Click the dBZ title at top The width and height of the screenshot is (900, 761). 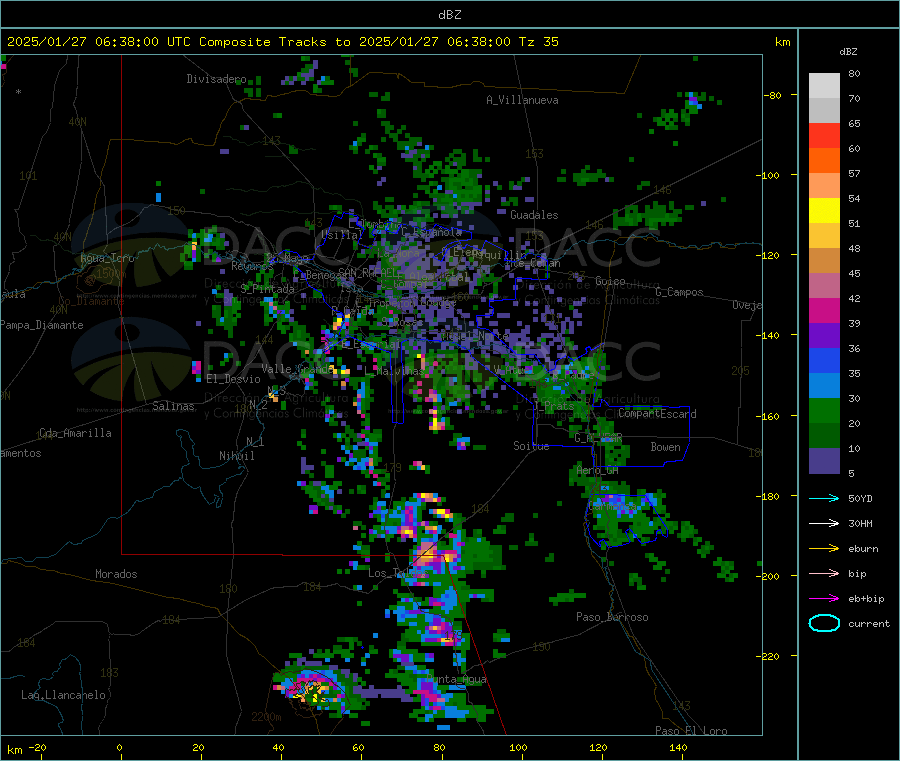click(449, 14)
